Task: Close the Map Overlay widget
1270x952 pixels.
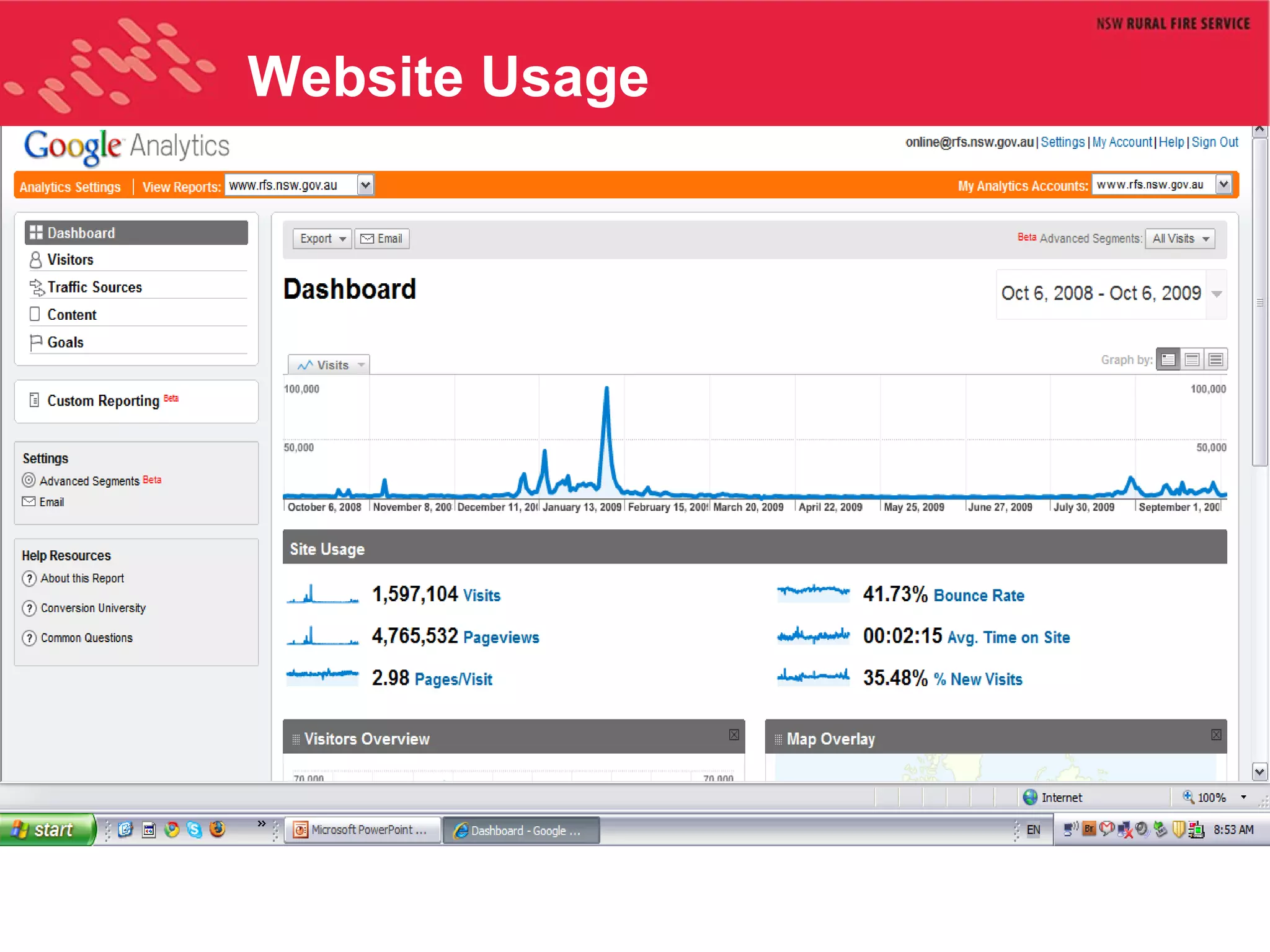Action: tap(1216, 734)
